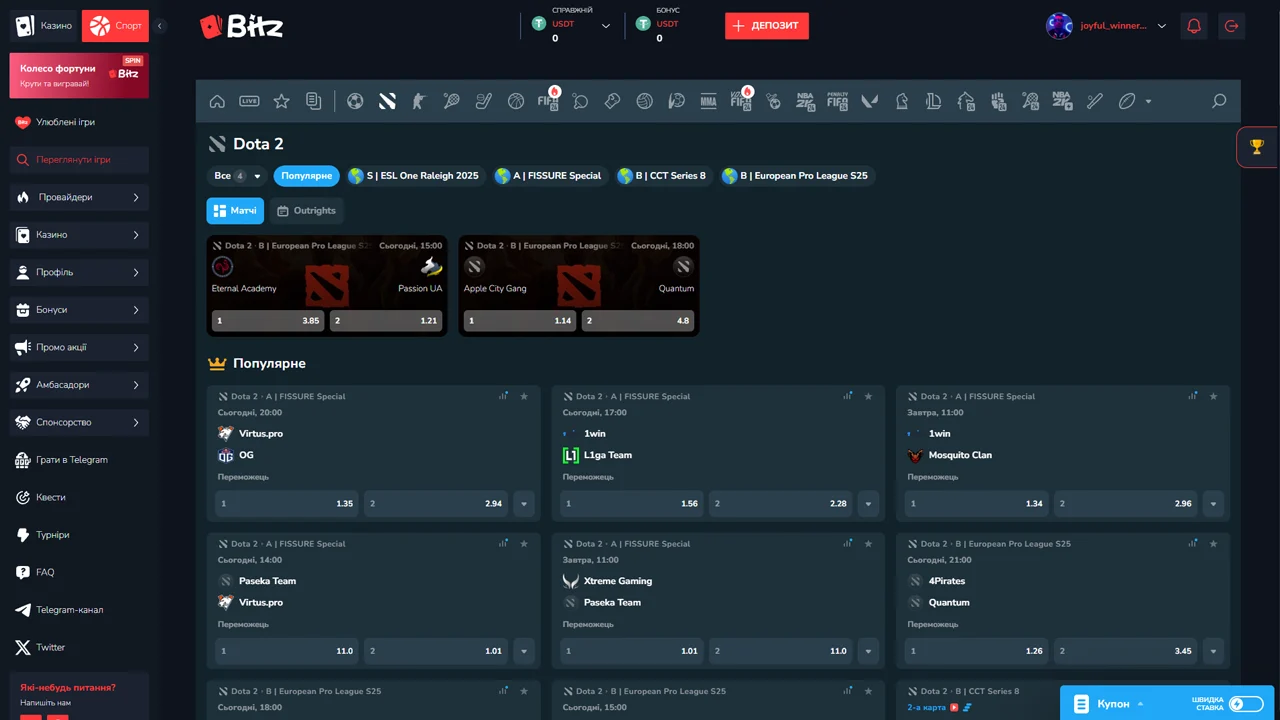
Task: Open favorites star in sports toolbar
Action: click(x=281, y=101)
